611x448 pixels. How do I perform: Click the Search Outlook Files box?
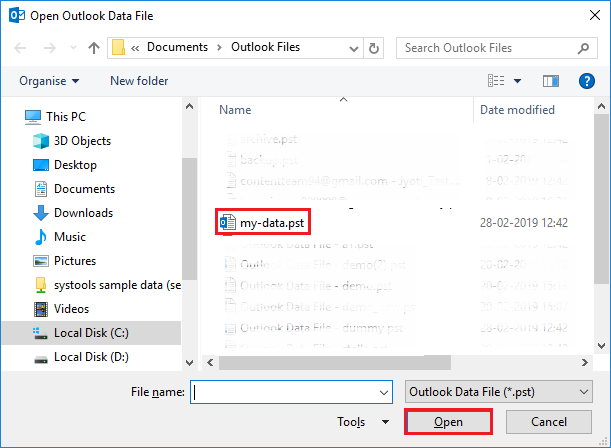496,48
